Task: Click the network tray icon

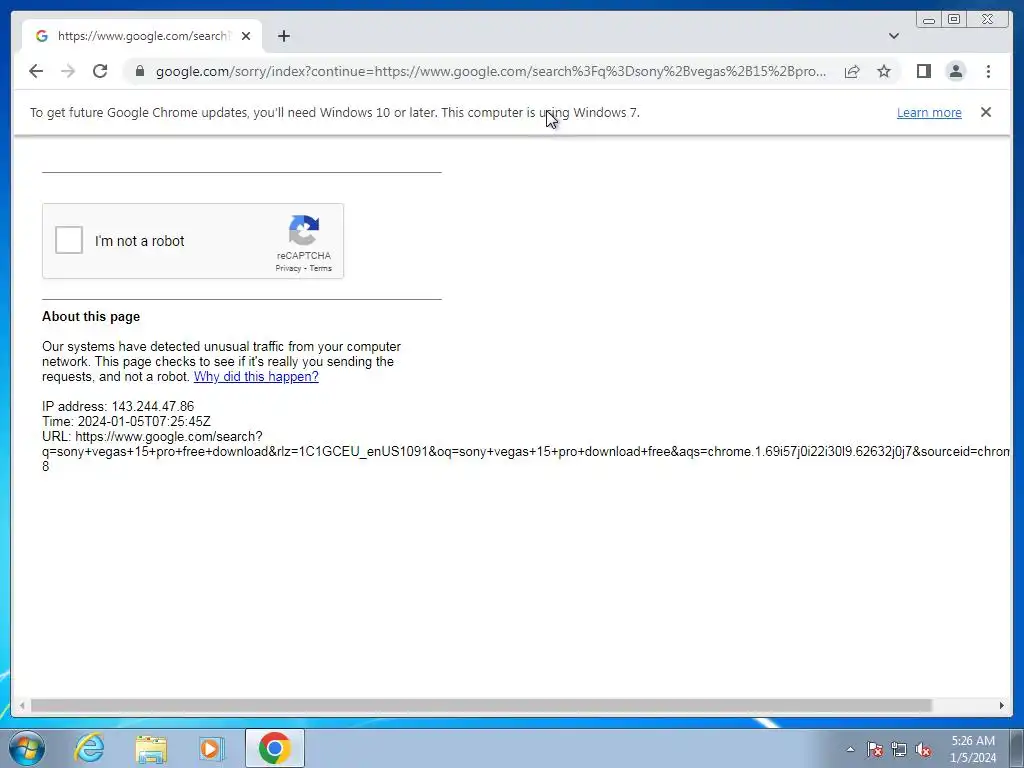Action: (899, 749)
